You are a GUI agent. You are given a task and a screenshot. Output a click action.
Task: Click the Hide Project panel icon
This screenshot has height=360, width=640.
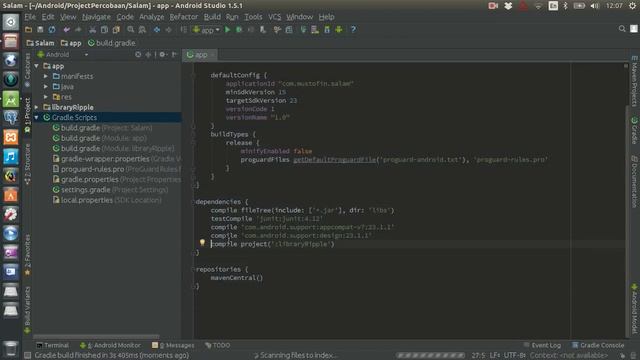point(174,55)
